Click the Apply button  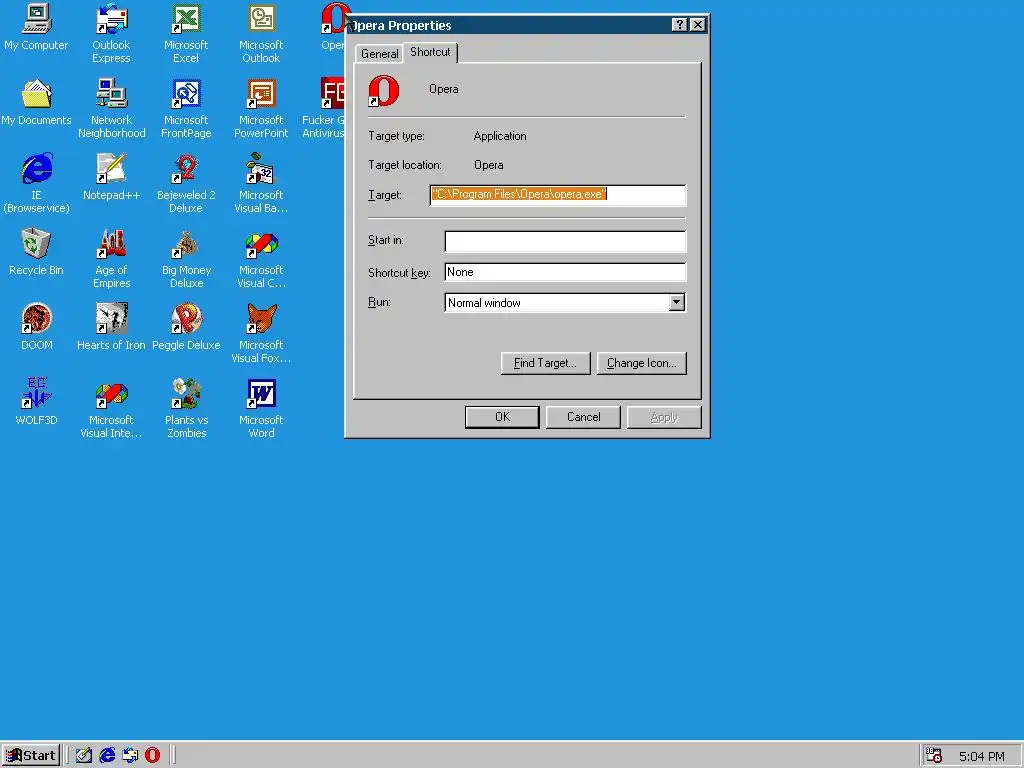click(x=664, y=417)
